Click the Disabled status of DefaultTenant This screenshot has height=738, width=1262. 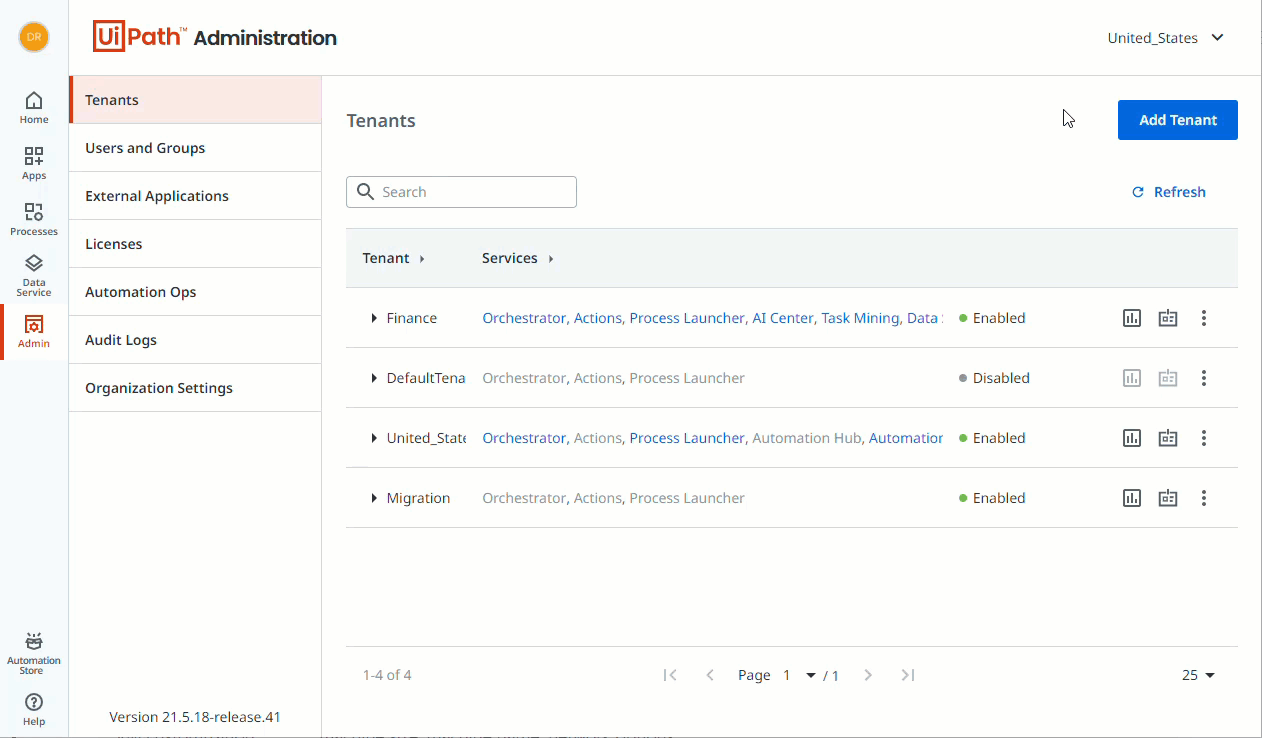point(994,378)
